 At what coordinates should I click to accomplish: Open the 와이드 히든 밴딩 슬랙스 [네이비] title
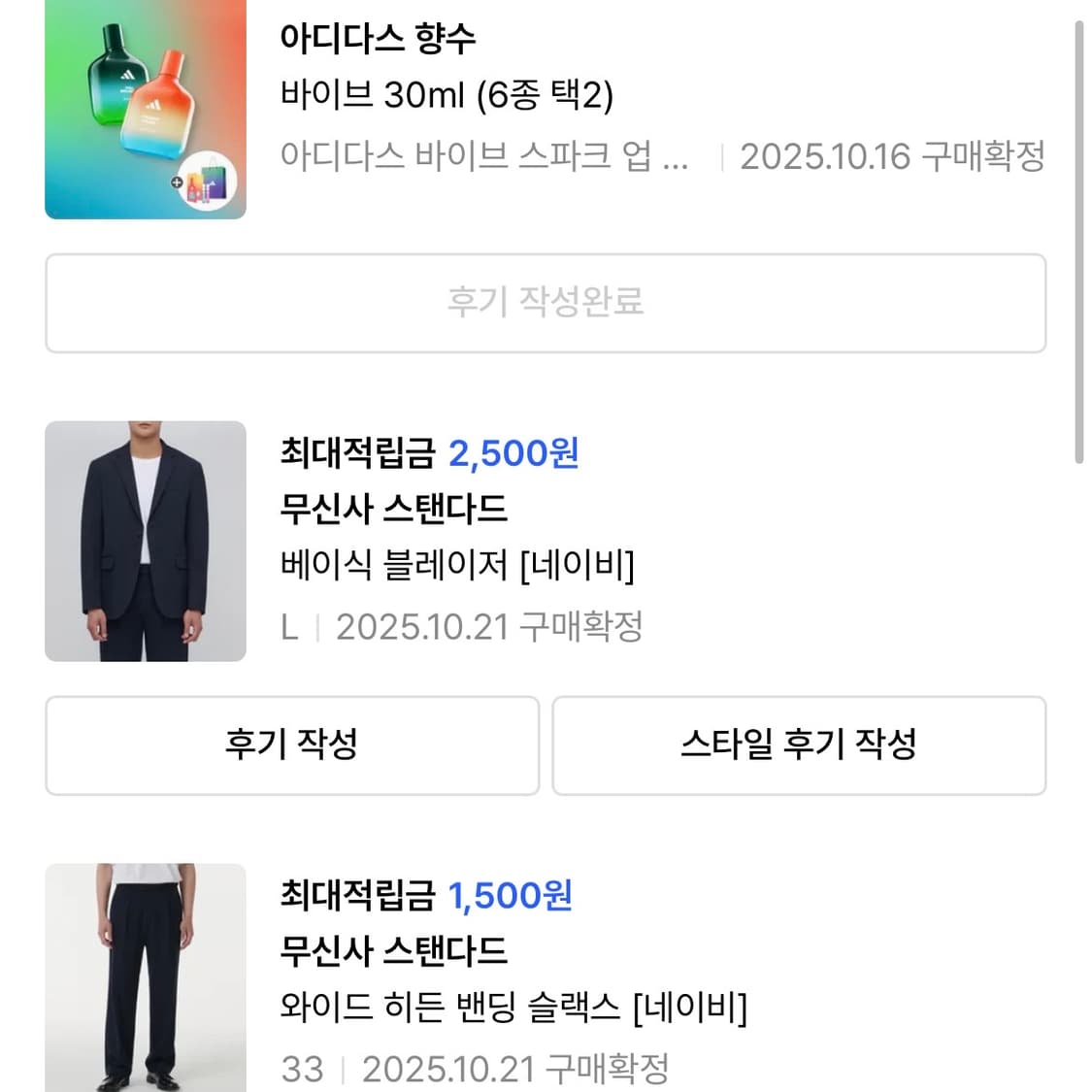[x=513, y=1007]
